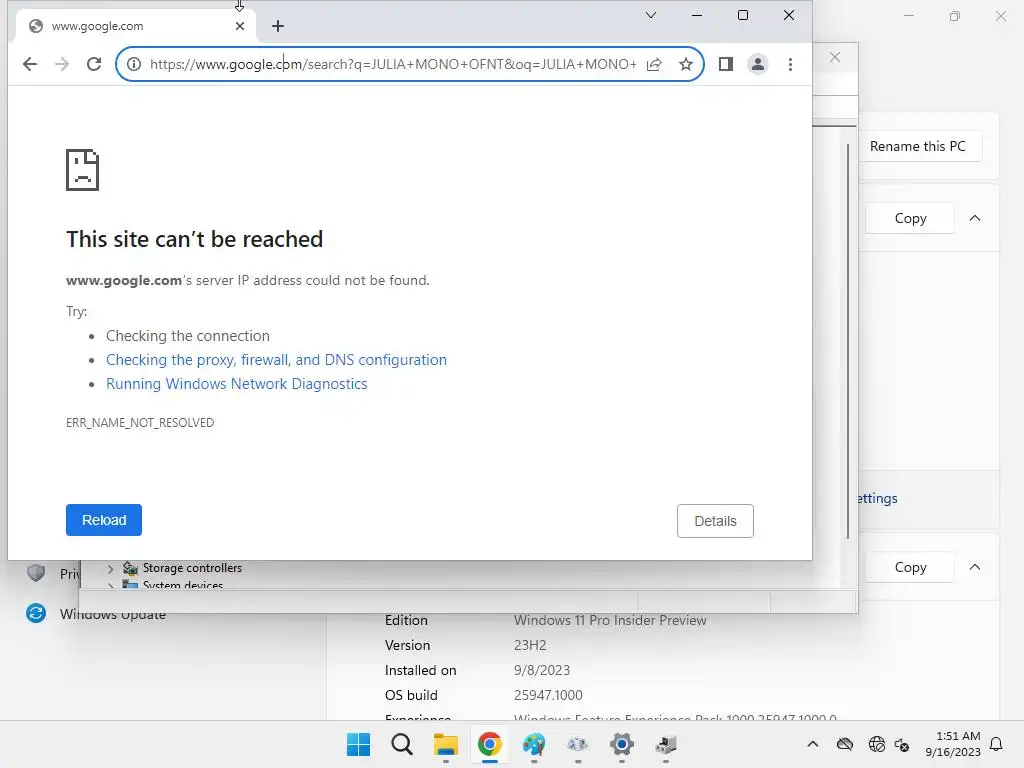Open the Chrome profile avatar menu
The width and height of the screenshot is (1024, 768).
click(758, 64)
